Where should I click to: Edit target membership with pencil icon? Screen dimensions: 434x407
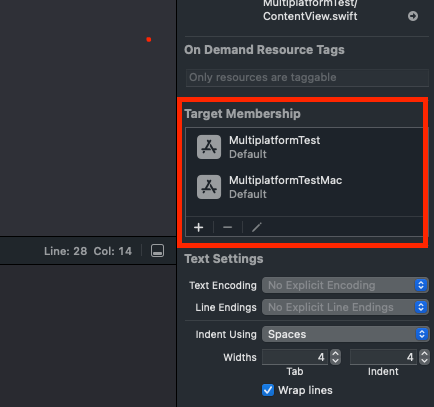257,227
